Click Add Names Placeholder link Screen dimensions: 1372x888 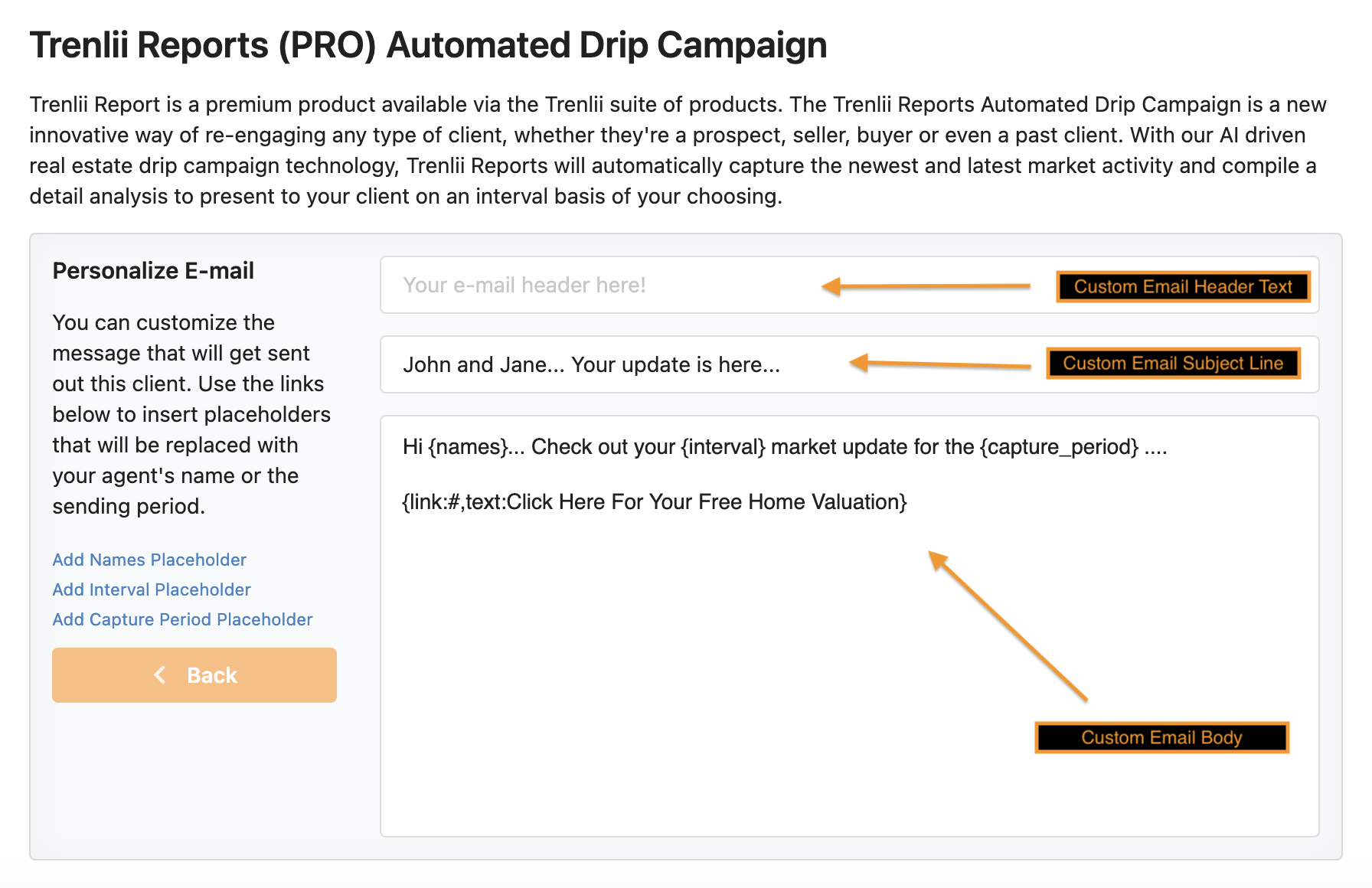pyautogui.click(x=149, y=560)
